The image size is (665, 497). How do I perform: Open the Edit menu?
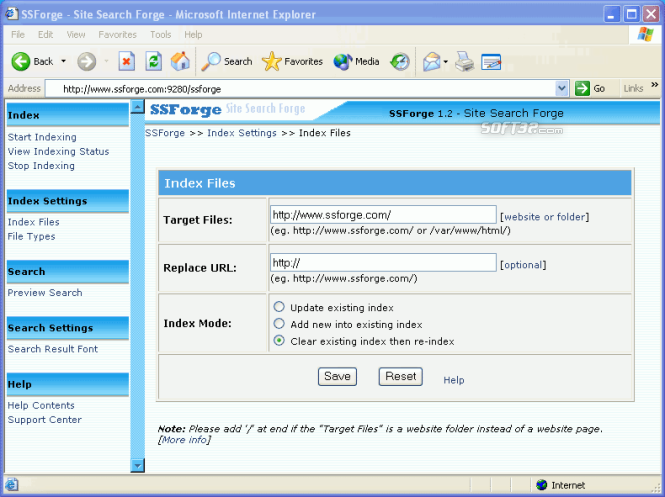click(x=45, y=34)
